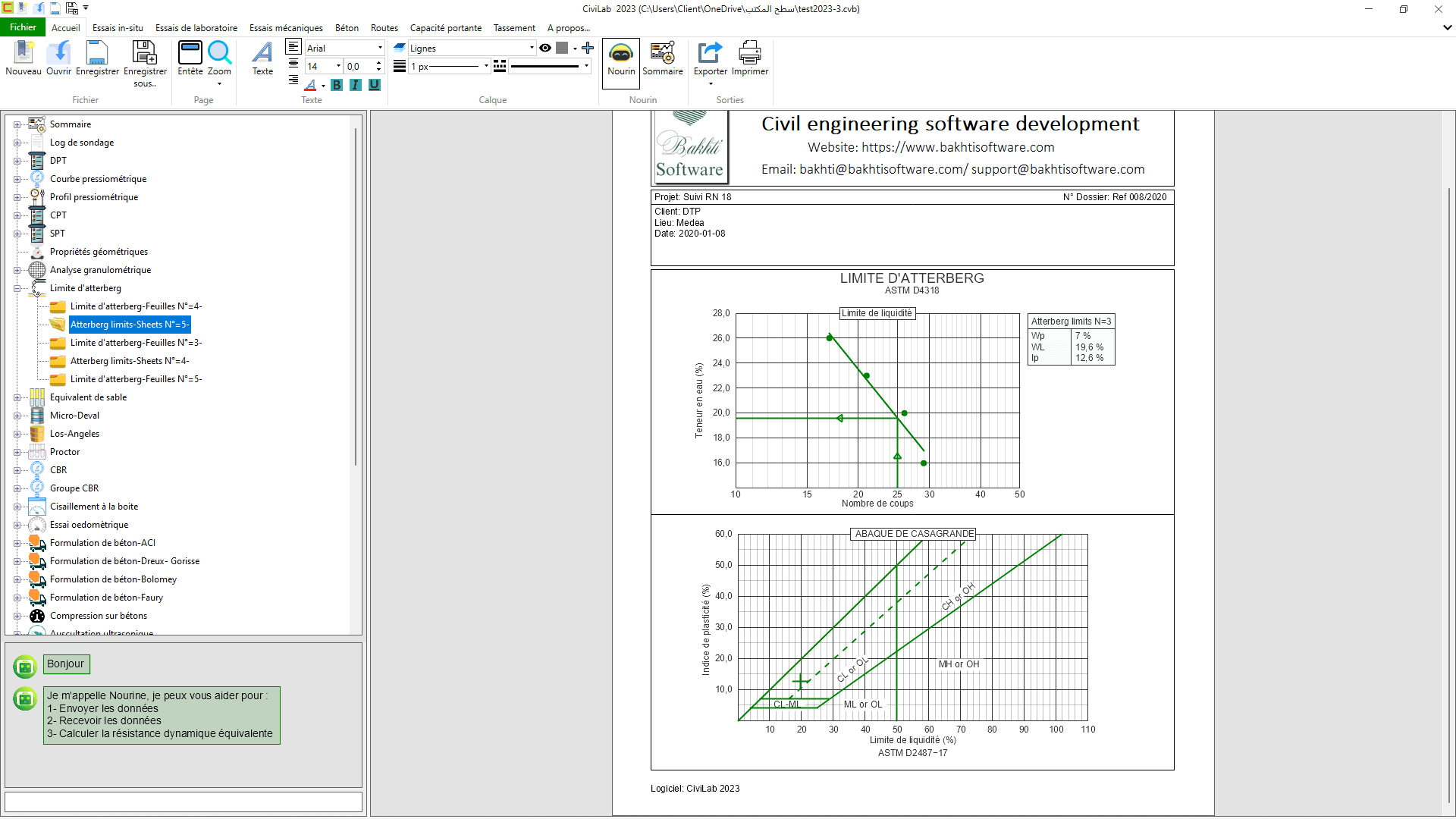Apply bold formatting
This screenshot has width=1456, height=819.
(337, 85)
